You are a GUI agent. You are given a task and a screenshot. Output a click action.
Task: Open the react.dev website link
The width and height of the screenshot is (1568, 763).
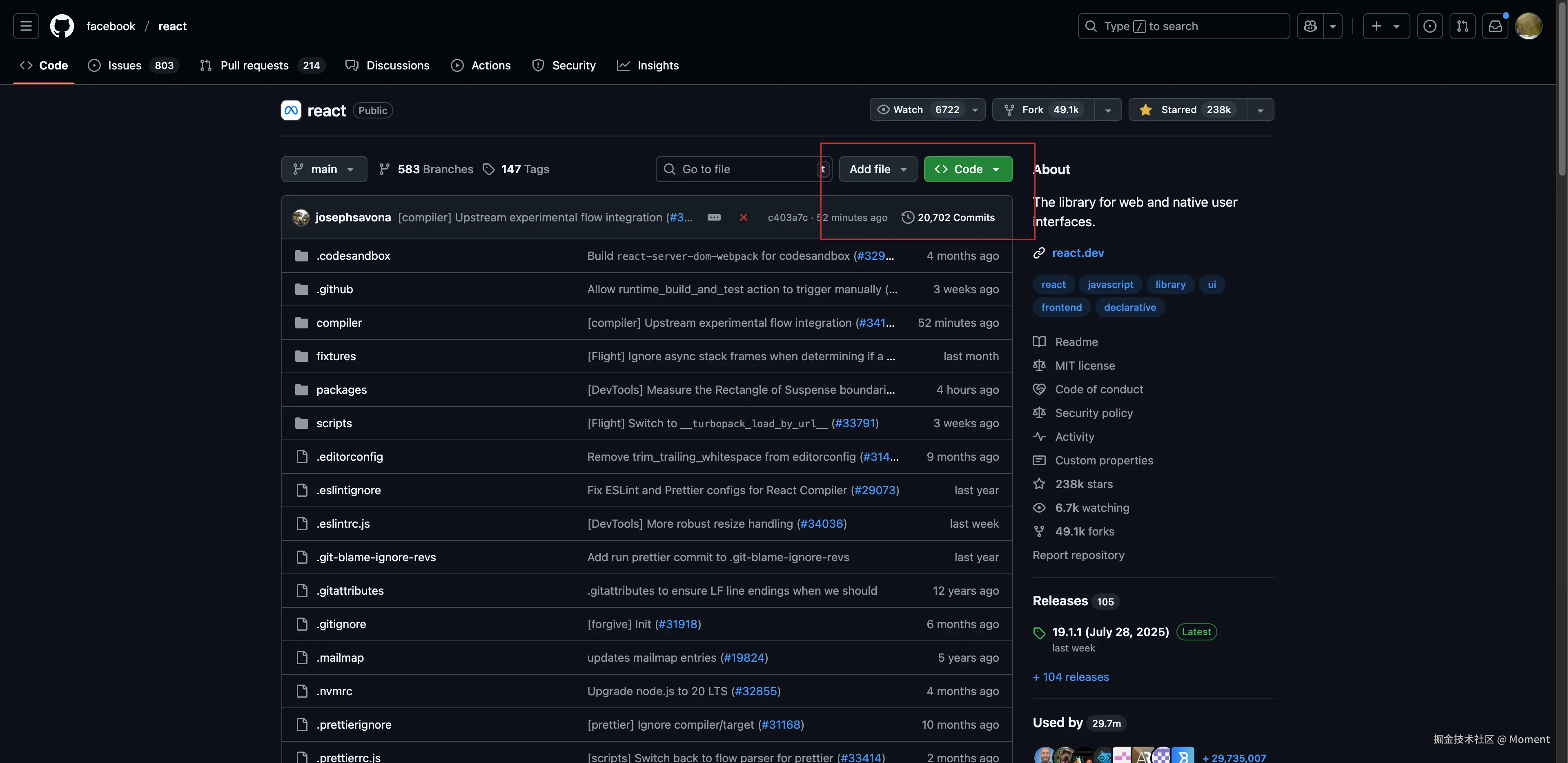click(x=1078, y=253)
